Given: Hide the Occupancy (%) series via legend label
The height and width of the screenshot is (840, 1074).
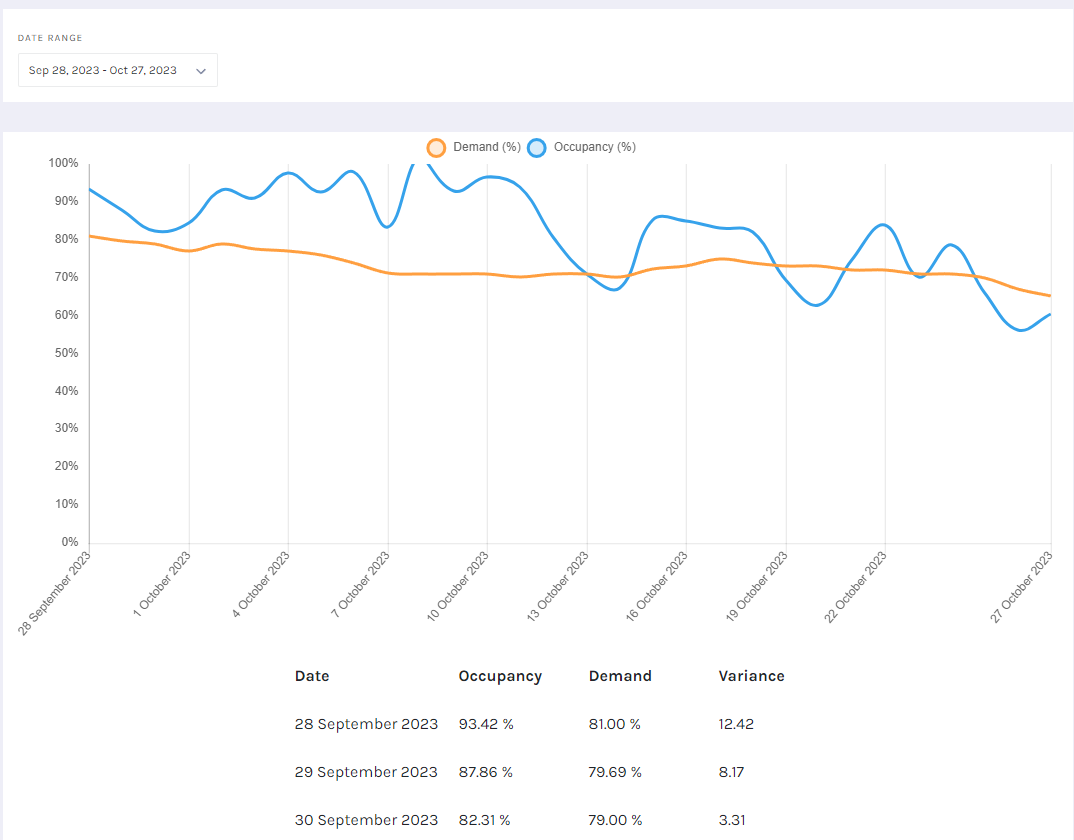Looking at the screenshot, I should coord(594,147).
